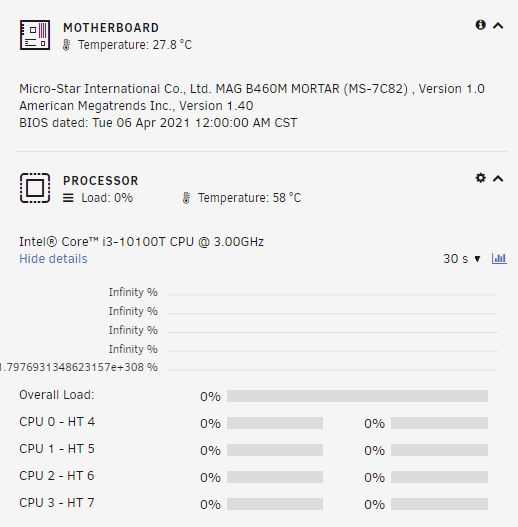
Task: Collapse the Motherboard section chevron
Action: 498,26
